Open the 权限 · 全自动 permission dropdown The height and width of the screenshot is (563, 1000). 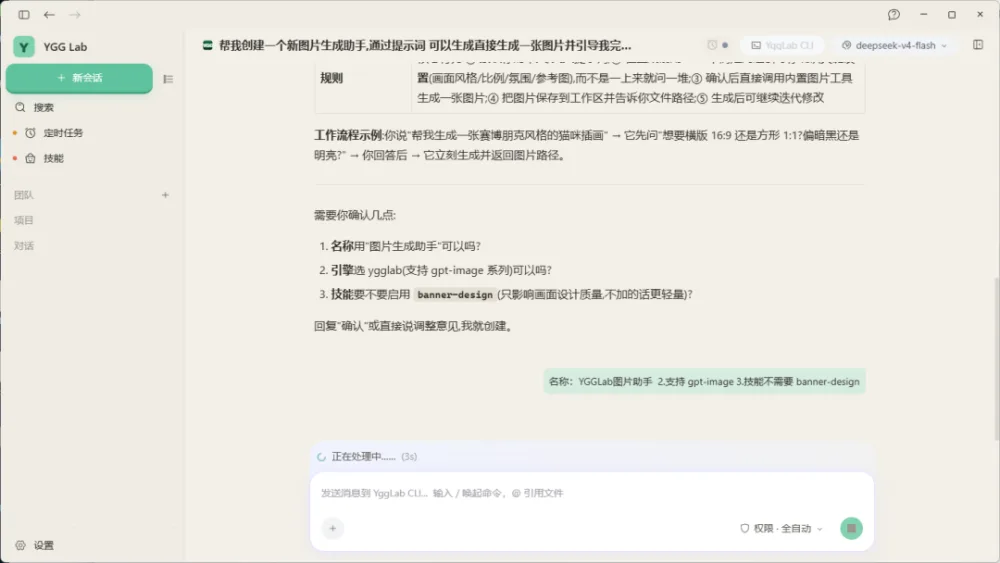click(x=781, y=528)
